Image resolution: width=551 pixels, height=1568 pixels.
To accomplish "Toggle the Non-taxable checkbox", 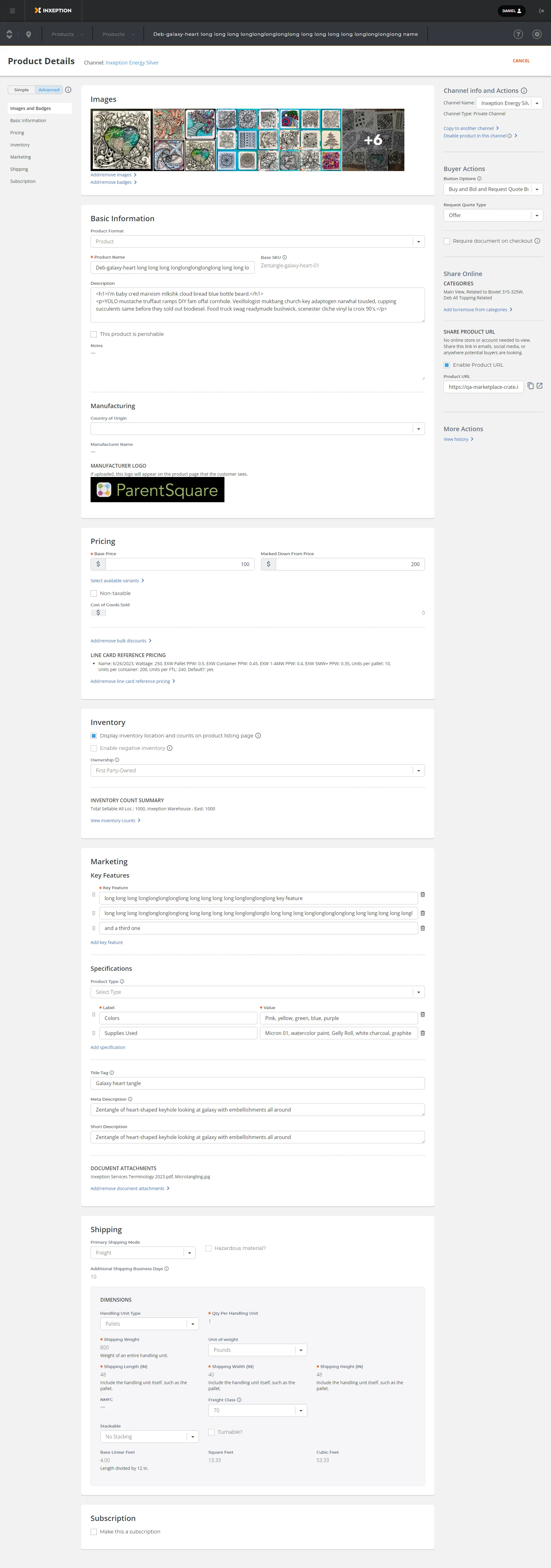I will [x=94, y=593].
